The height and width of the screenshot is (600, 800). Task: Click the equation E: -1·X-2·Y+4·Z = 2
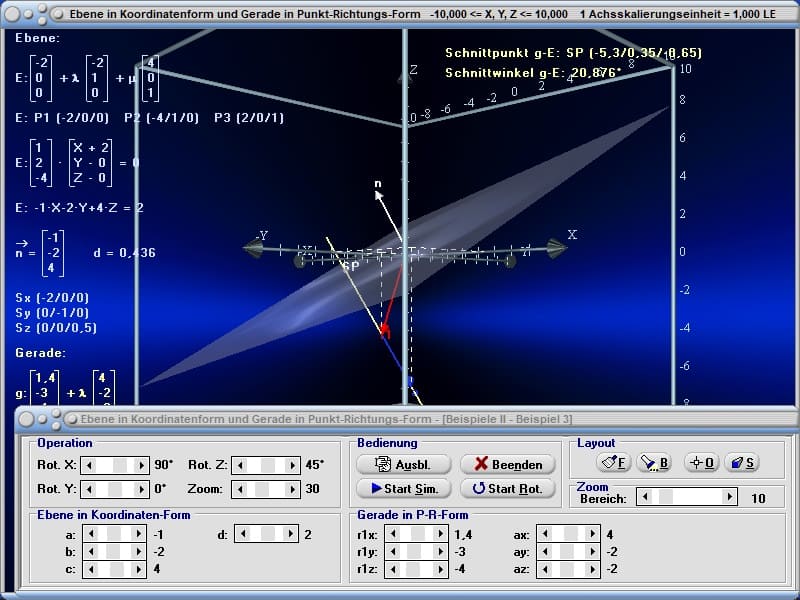pyautogui.click(x=80, y=208)
